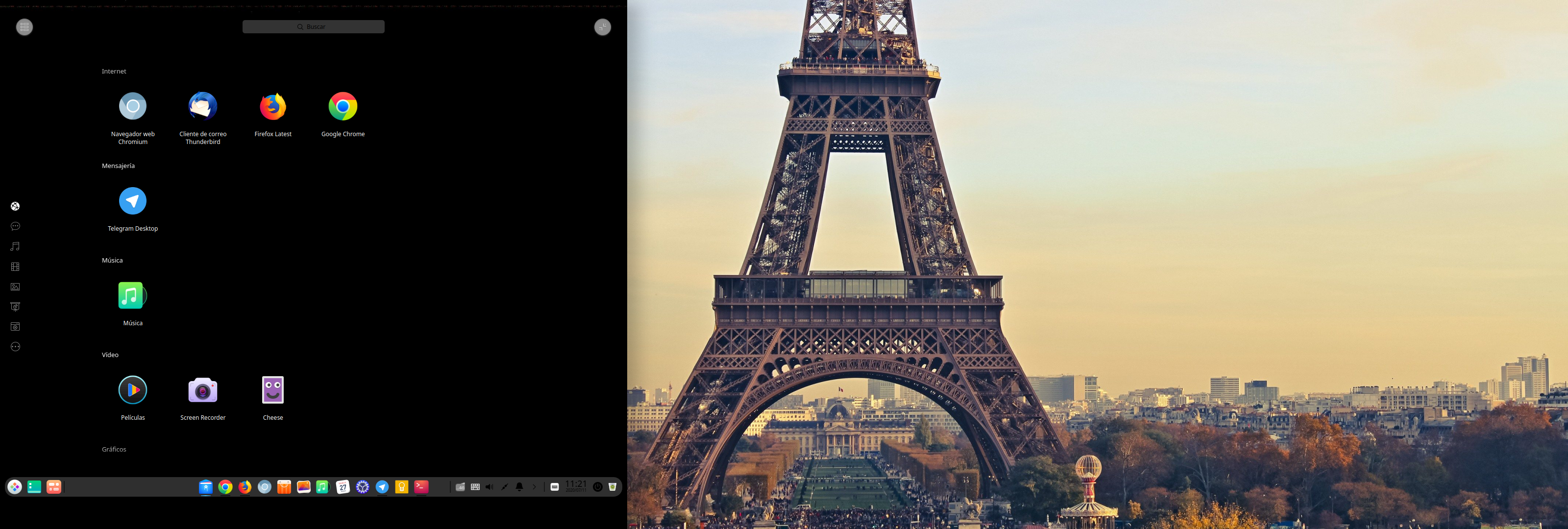This screenshot has height=529, width=1568.
Task: Launch Telegram Desktop app
Action: click(133, 201)
